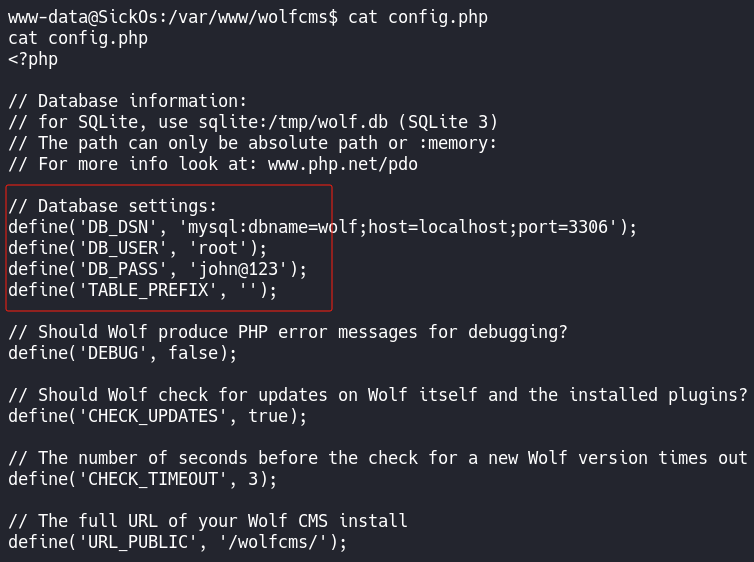Click the DB_DSN define line
The width and height of the screenshot is (754, 562).
(322, 227)
